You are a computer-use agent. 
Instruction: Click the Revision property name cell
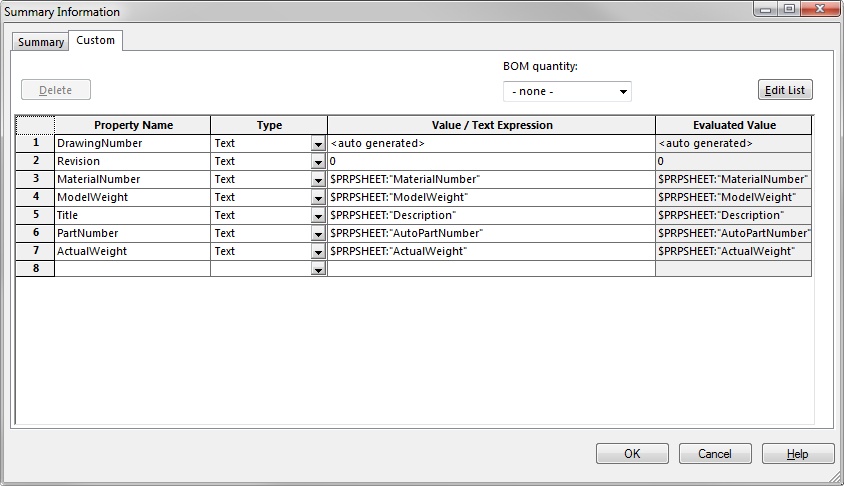pyautogui.click(x=132, y=161)
